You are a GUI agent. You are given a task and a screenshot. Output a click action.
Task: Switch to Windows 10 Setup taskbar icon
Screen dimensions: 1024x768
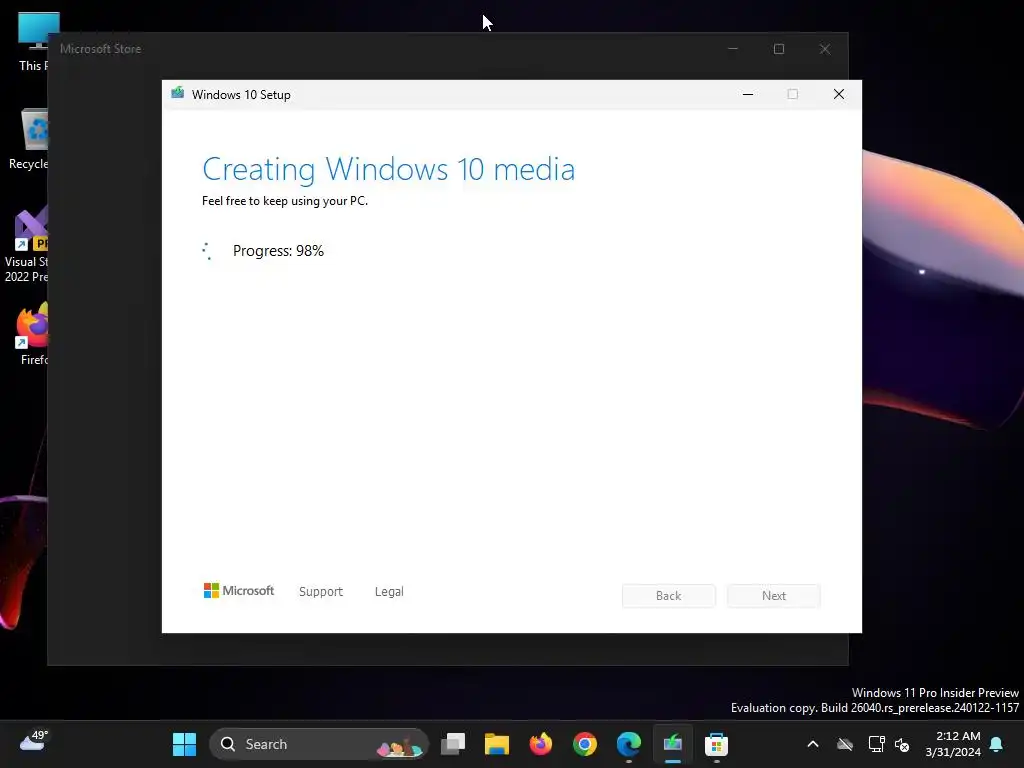673,744
